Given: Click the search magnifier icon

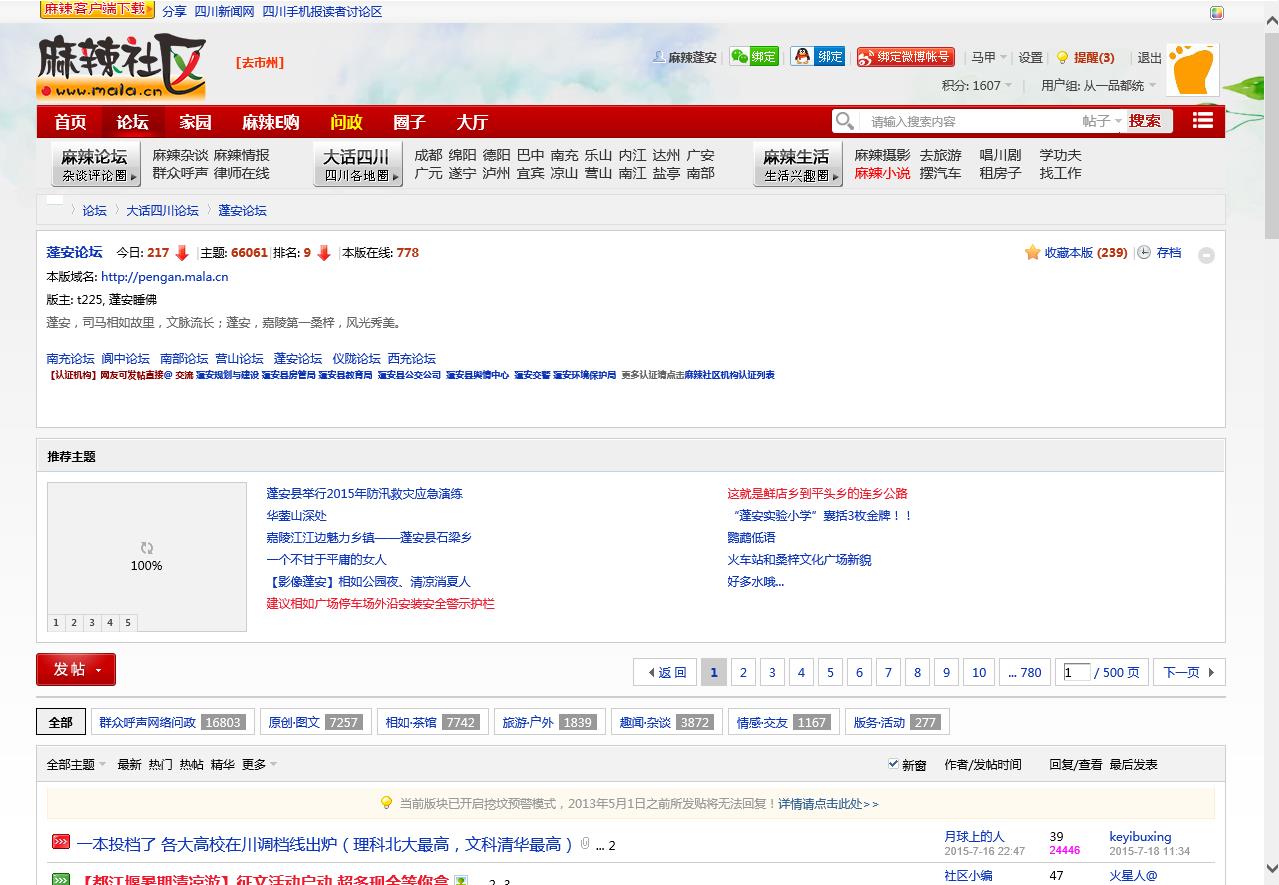Looking at the screenshot, I should tap(845, 121).
